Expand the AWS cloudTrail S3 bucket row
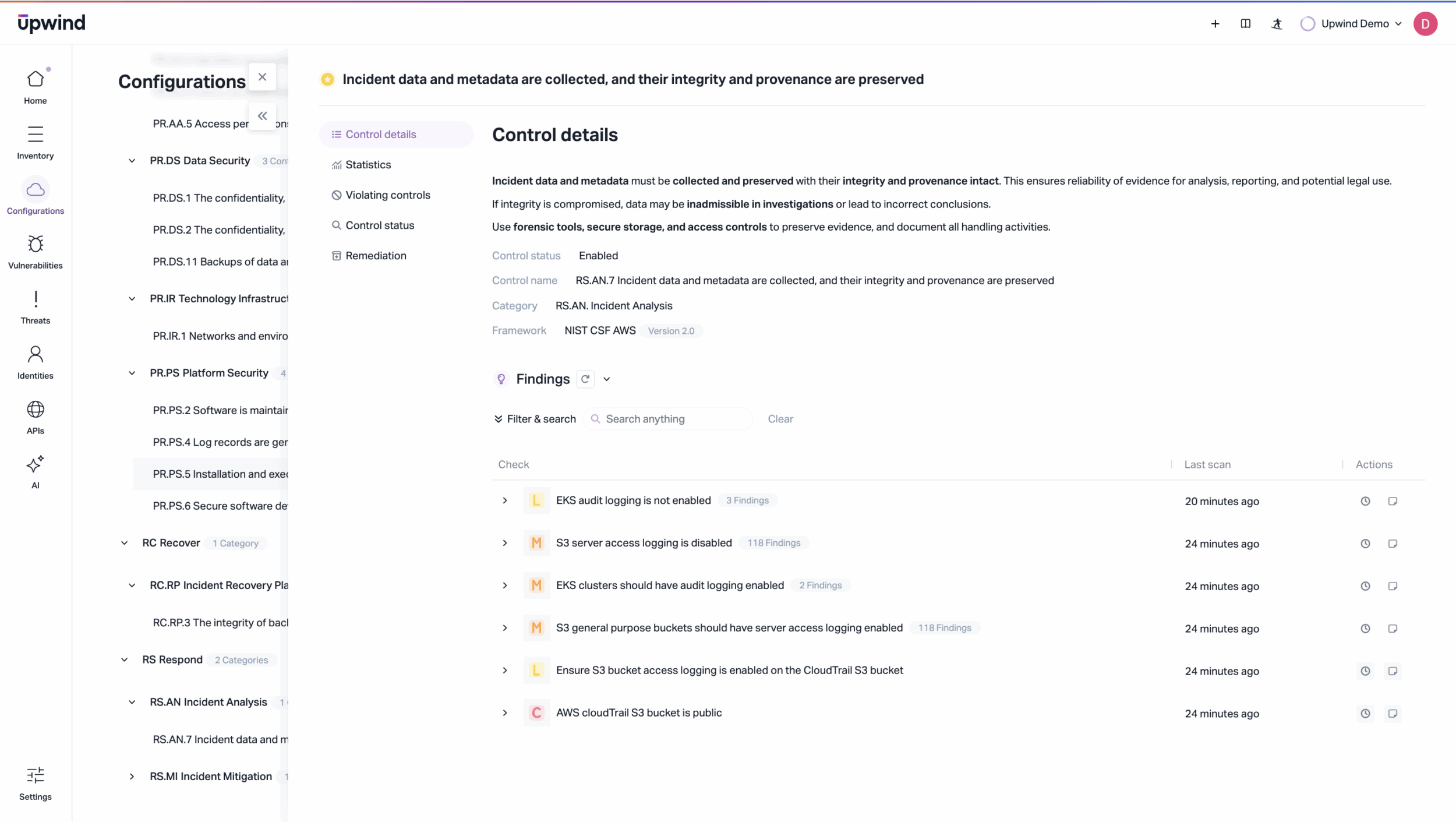The height and width of the screenshot is (822, 1456). tap(505, 714)
